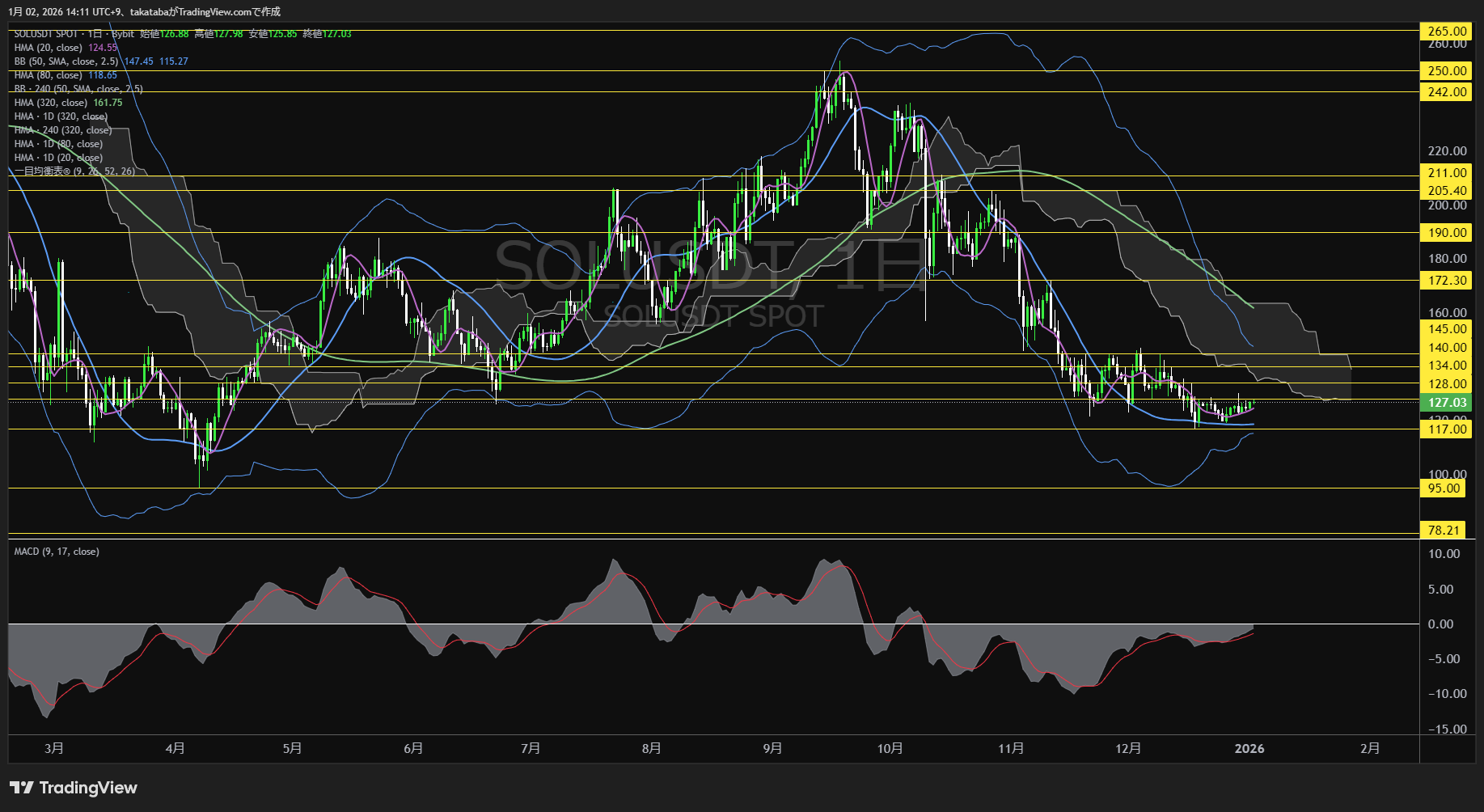Select BB (50, SMA, close, 2.5) legend
Screen dimensions: 1484x812
pyautogui.click(x=66, y=61)
